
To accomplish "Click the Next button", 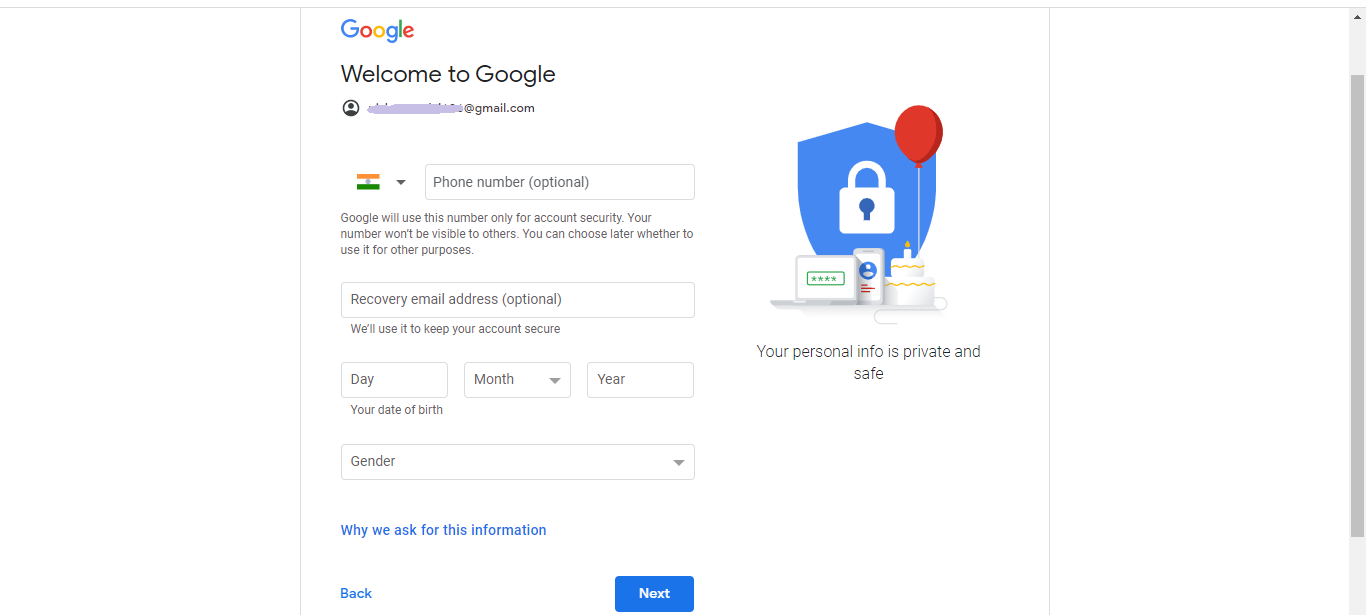I will pyautogui.click(x=654, y=594).
